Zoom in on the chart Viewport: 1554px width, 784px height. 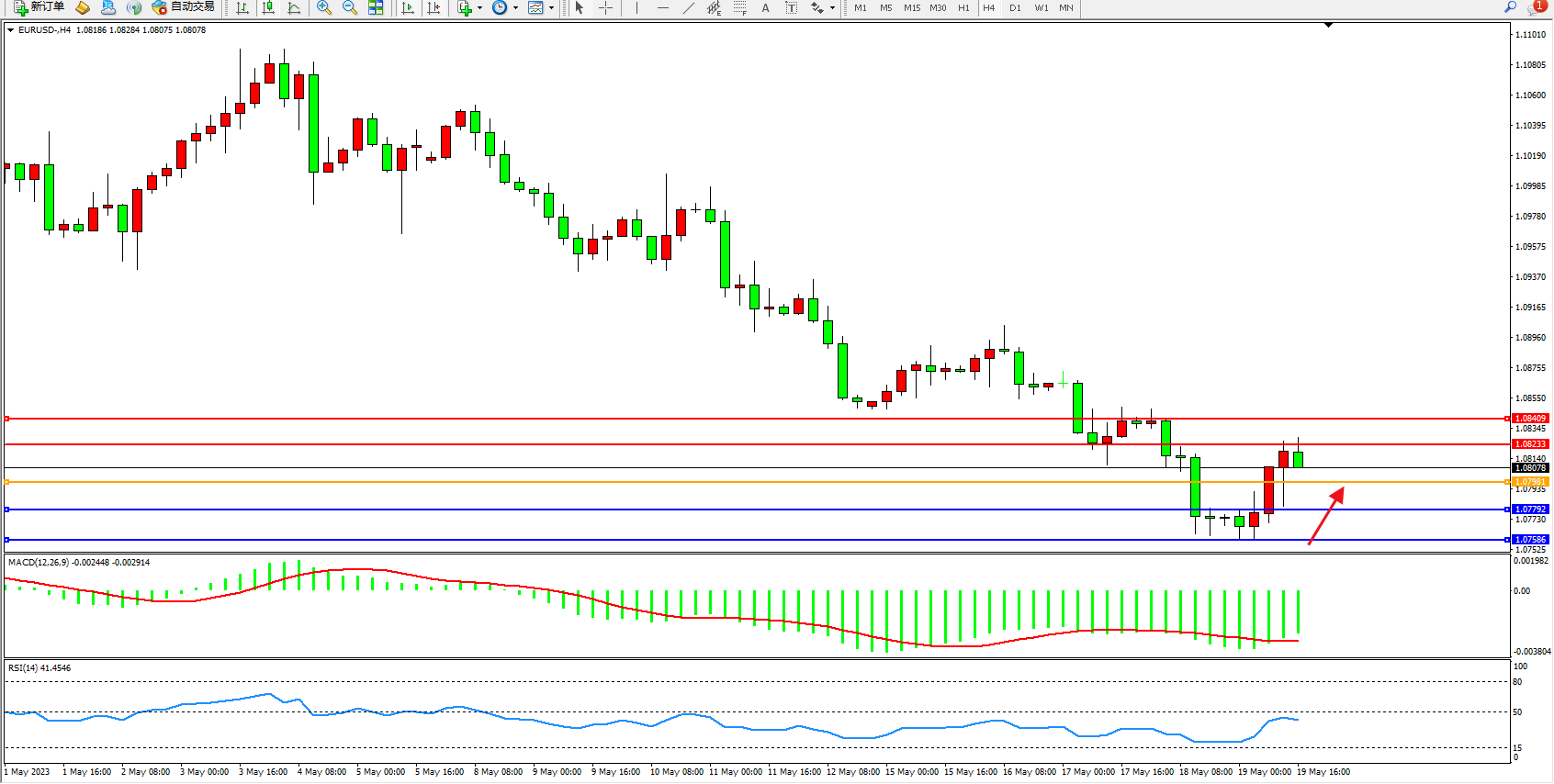click(324, 7)
